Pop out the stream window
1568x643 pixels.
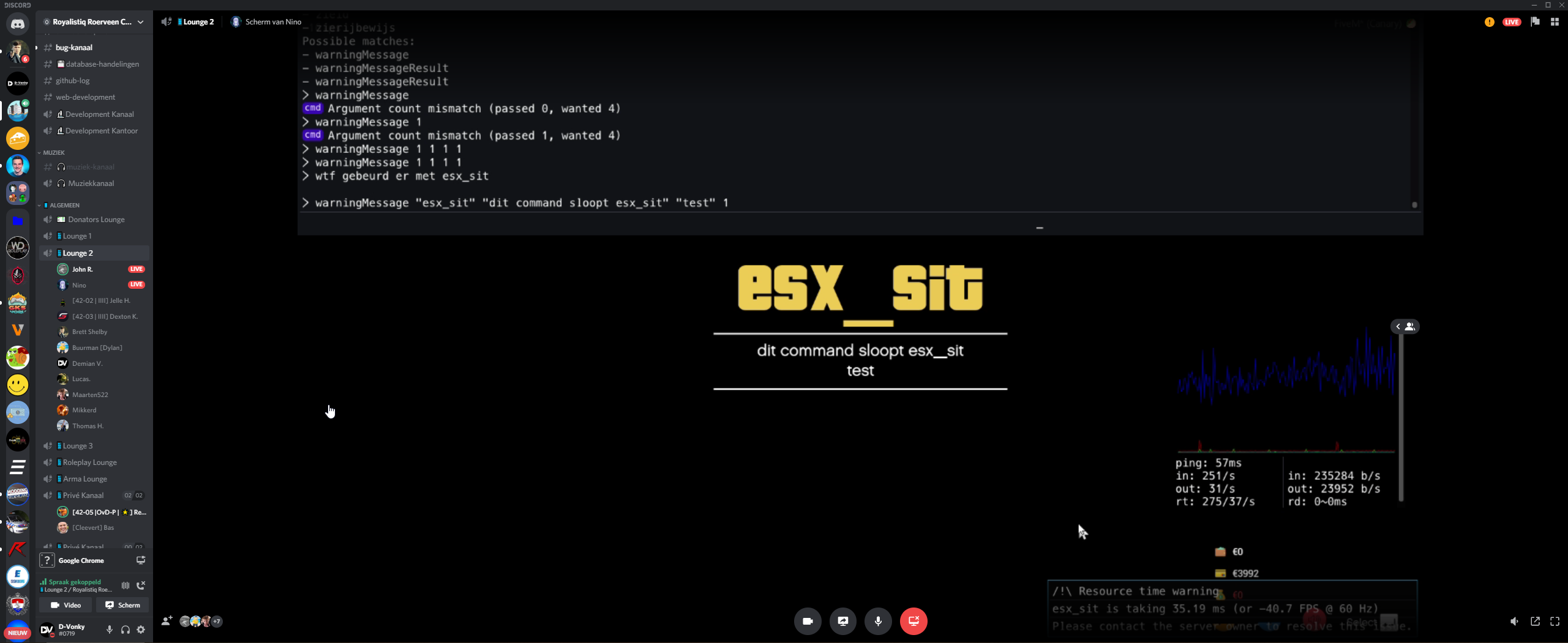pos(1535,622)
